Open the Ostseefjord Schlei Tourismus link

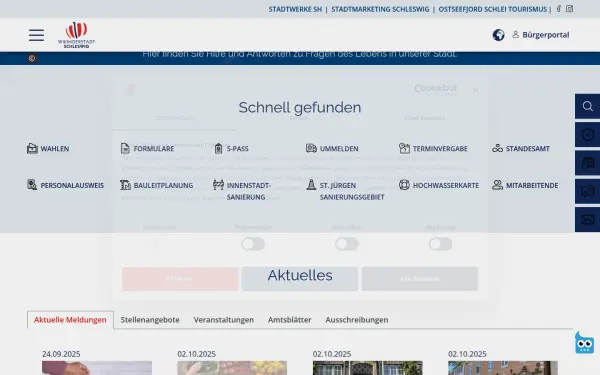[492, 9]
